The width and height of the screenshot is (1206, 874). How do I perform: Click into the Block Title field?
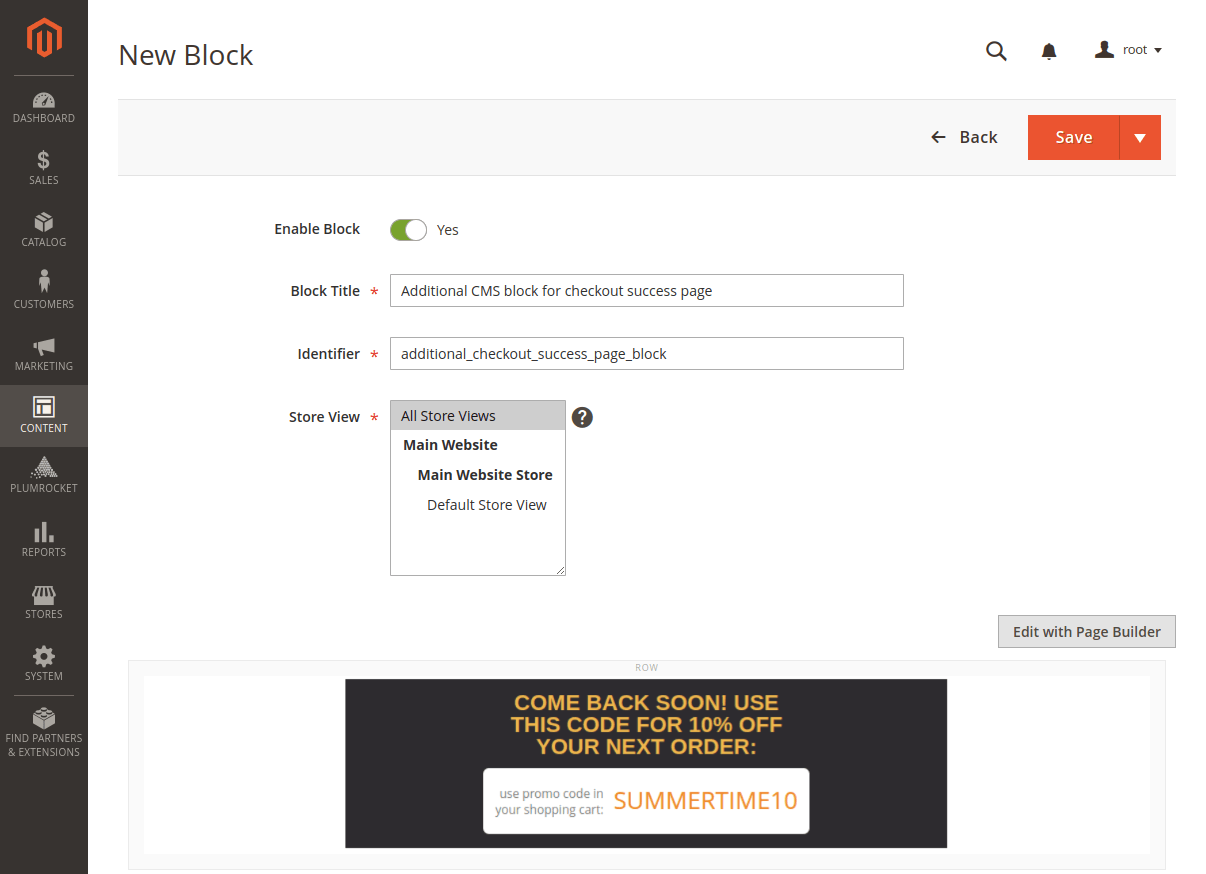coord(647,291)
